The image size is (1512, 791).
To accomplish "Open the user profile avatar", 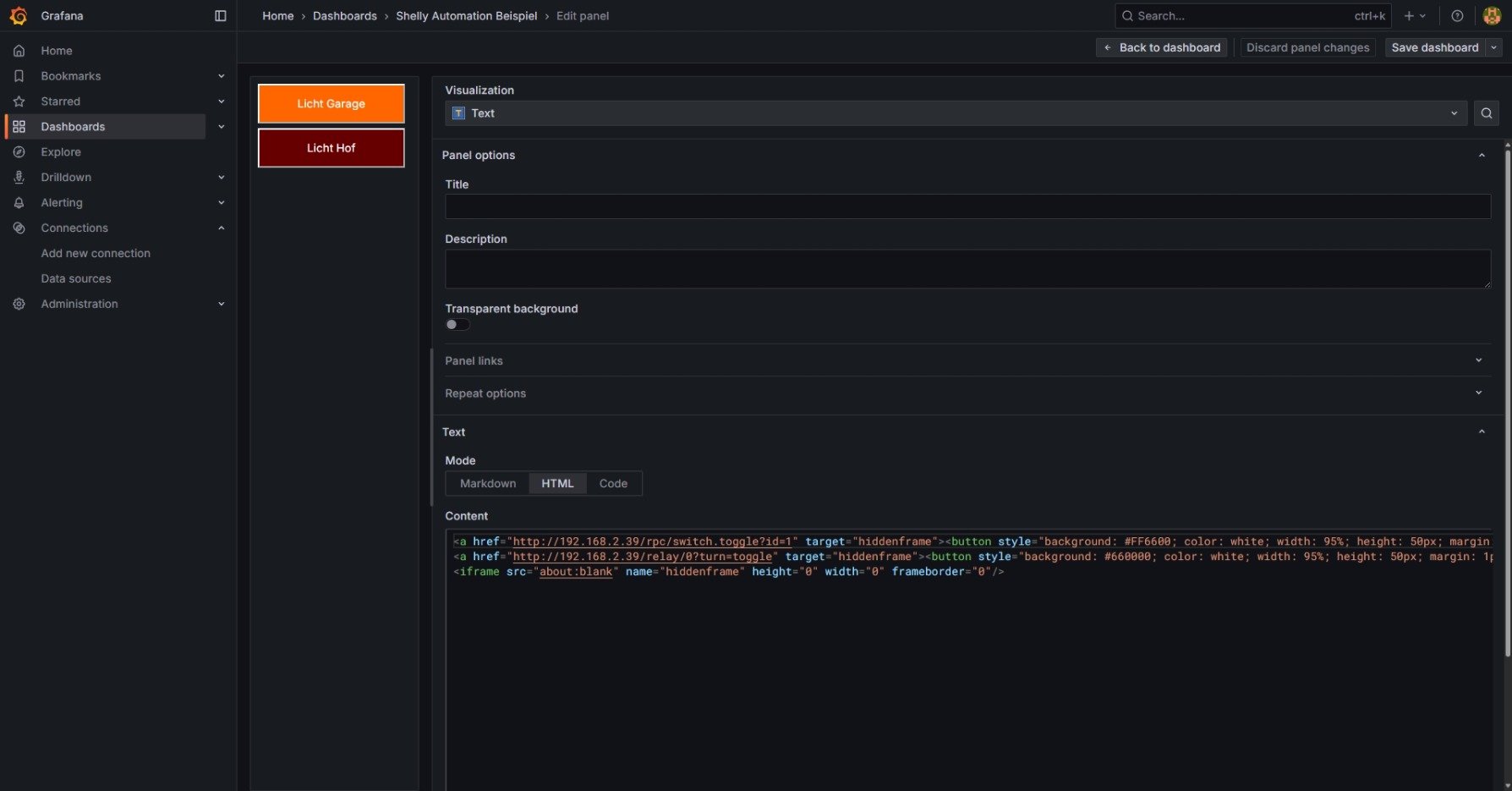I will 1492,16.
